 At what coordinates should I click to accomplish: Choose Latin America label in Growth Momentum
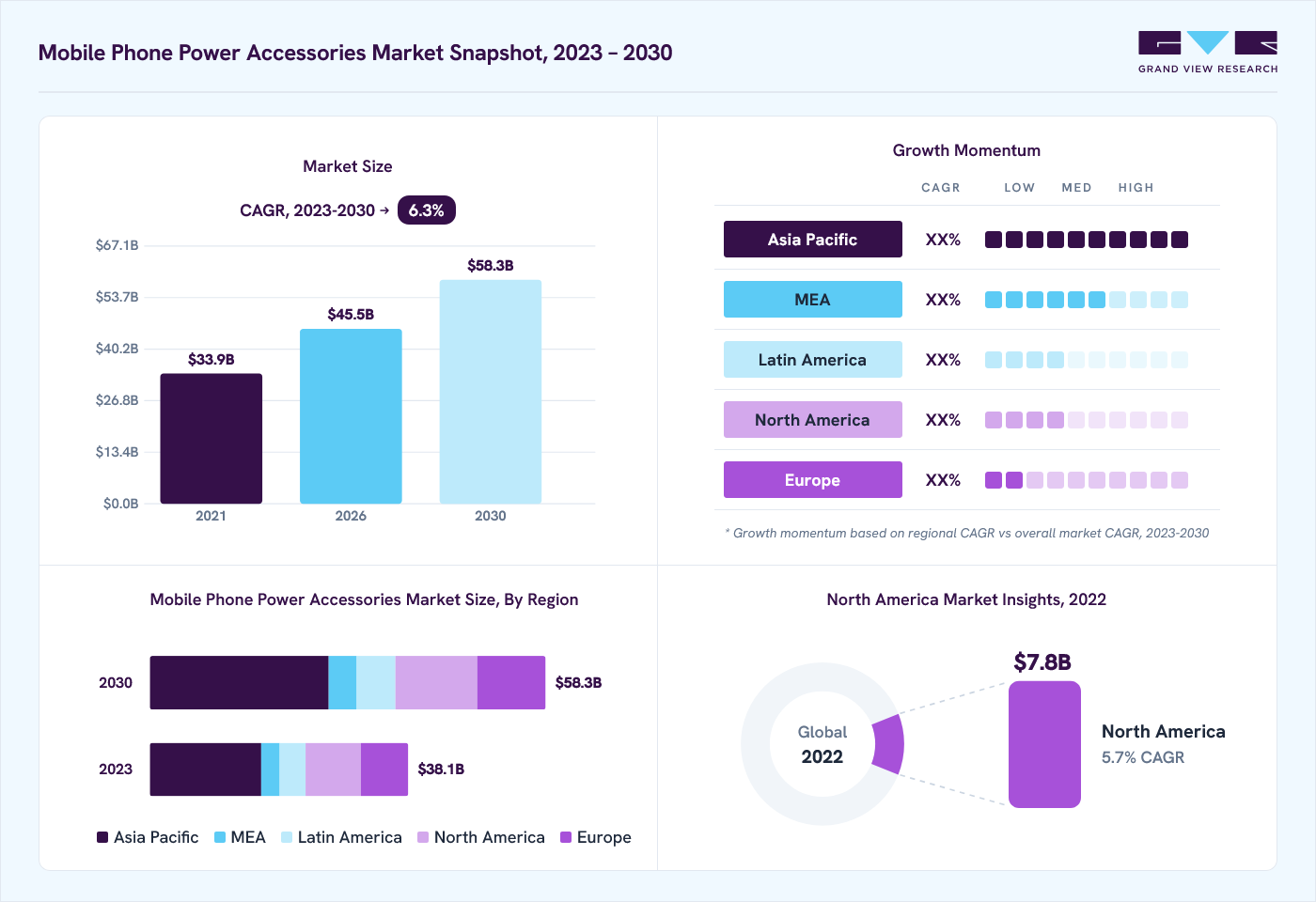pos(813,360)
